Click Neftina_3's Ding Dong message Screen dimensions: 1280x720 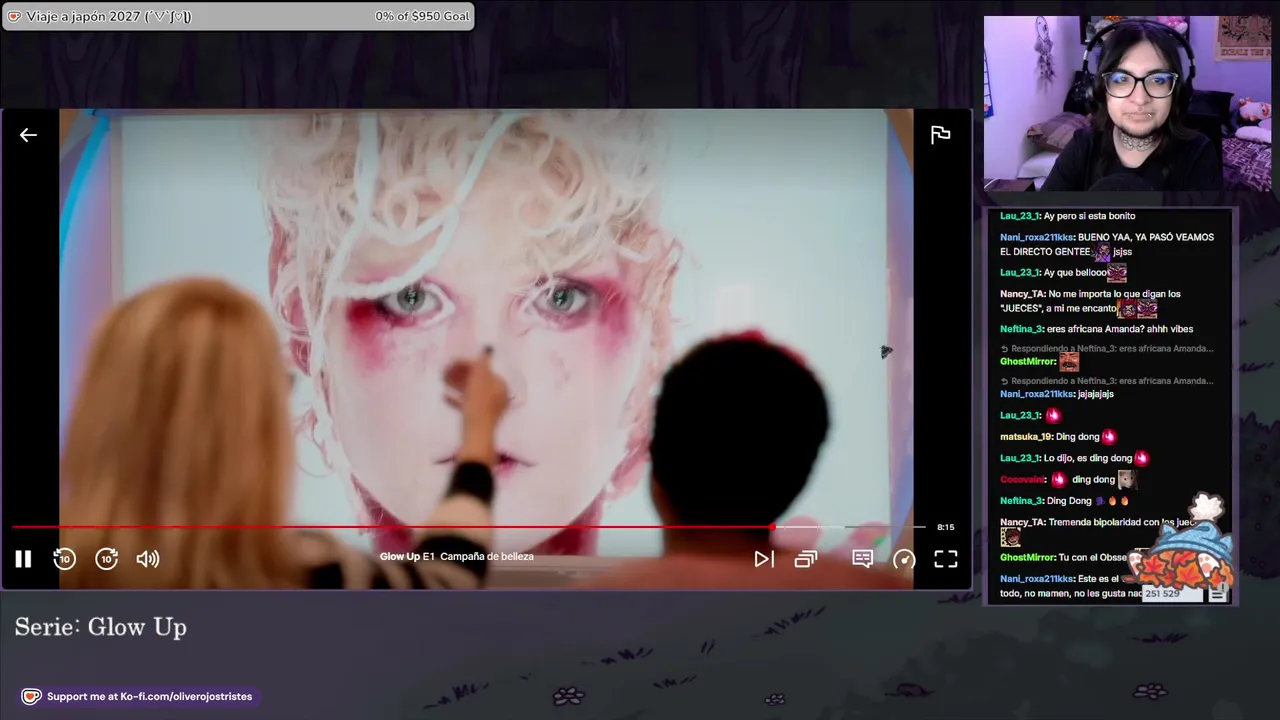[1065, 501]
